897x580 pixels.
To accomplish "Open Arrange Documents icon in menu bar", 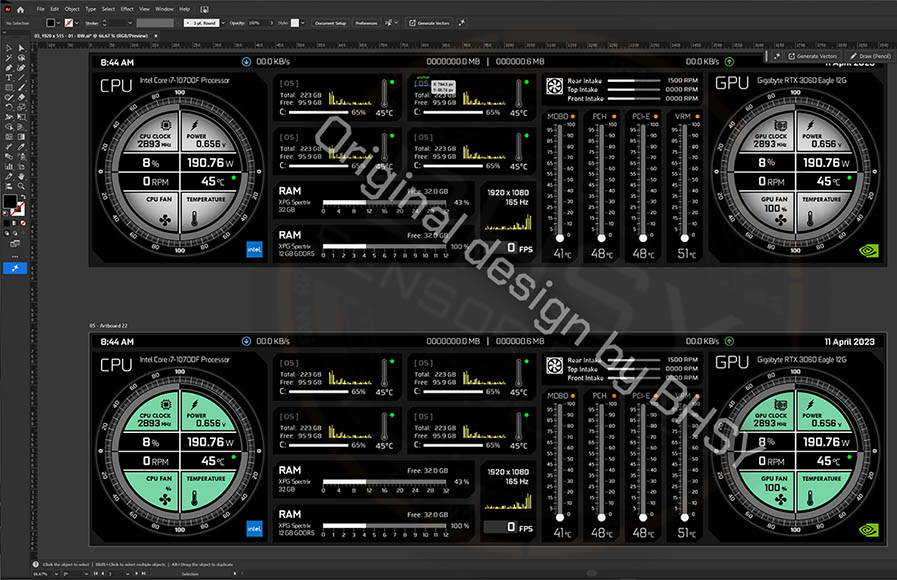I will coord(205,9).
